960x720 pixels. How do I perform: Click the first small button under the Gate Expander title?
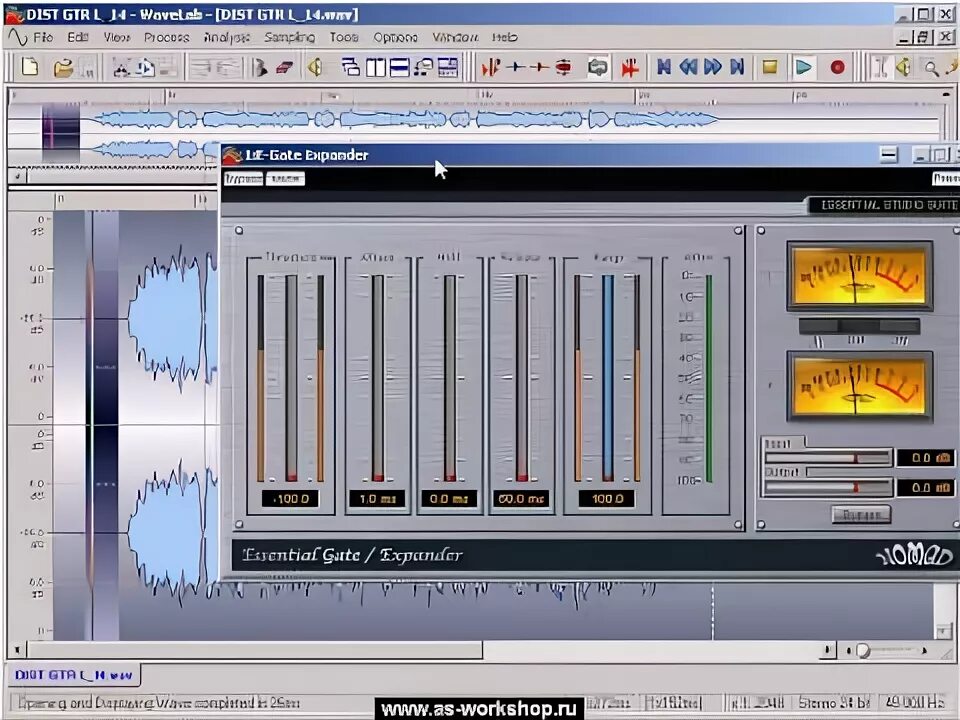coord(243,178)
